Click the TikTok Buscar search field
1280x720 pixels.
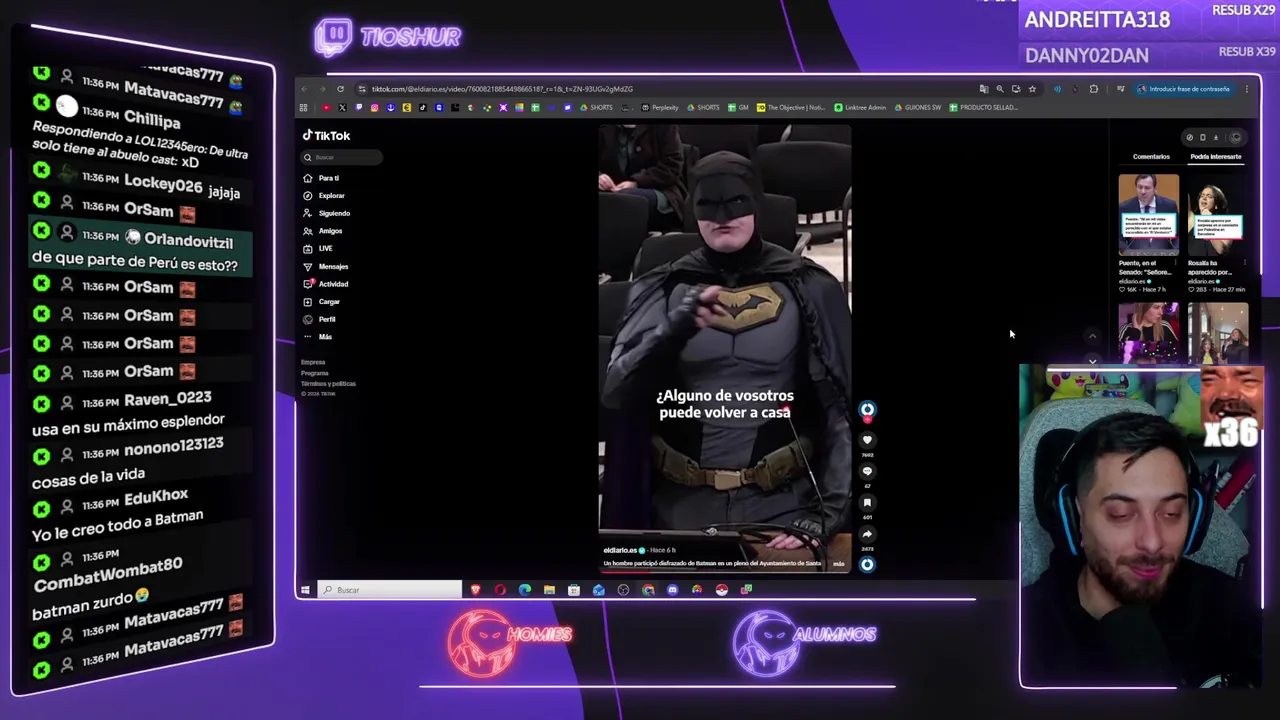point(342,157)
